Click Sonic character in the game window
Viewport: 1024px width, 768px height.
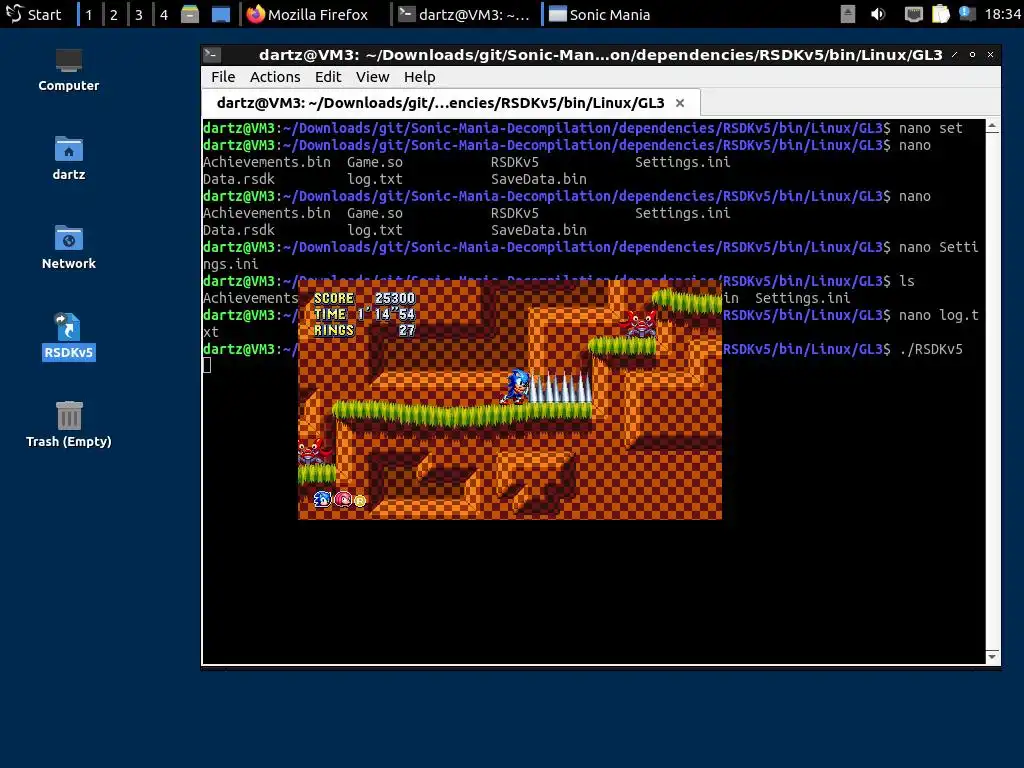[x=515, y=387]
